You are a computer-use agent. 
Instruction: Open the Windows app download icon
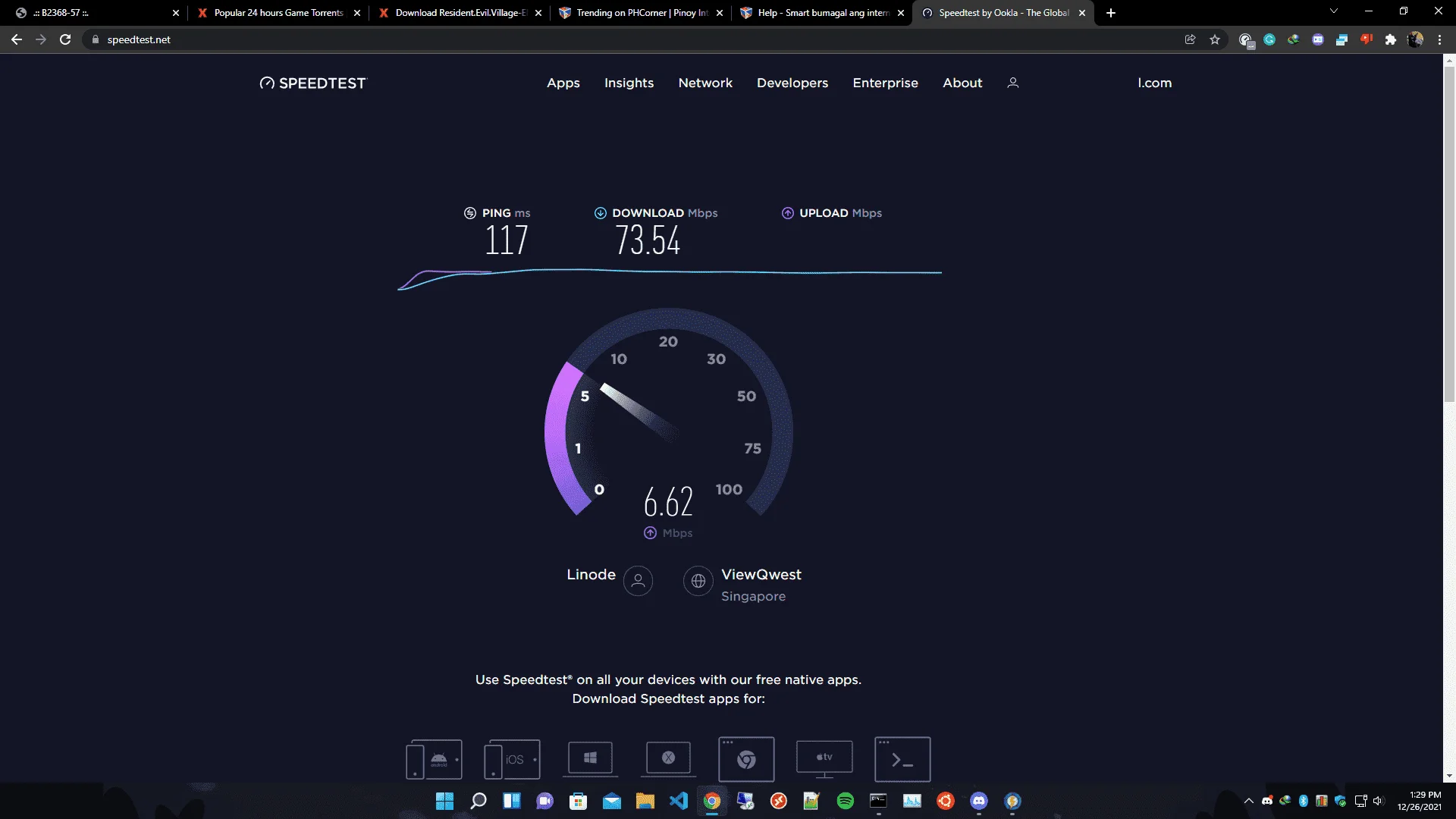(x=590, y=758)
